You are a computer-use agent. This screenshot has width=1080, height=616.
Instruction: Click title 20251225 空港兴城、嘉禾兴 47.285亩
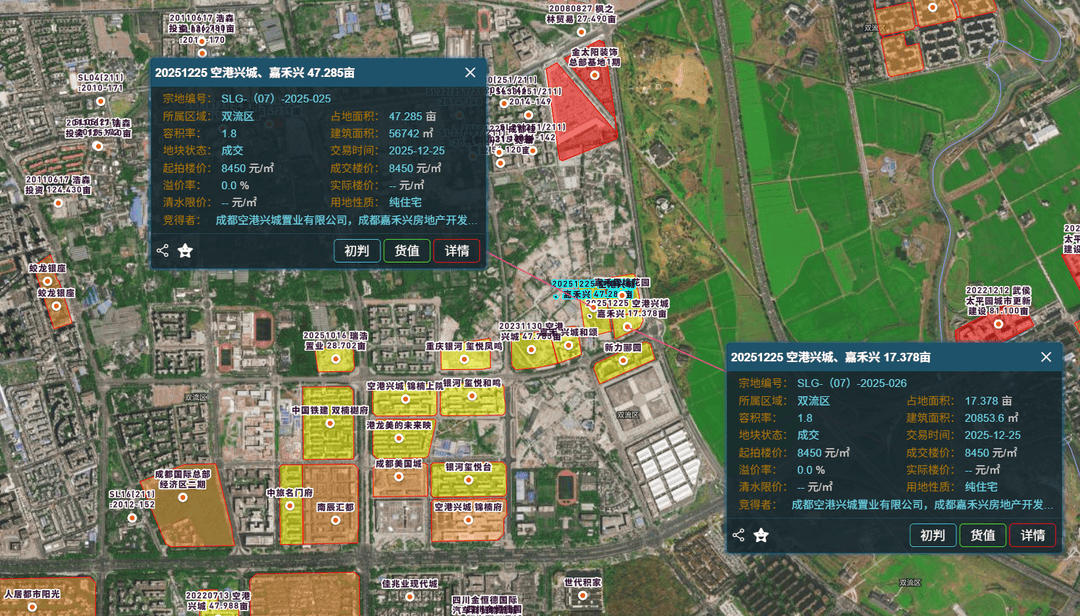tap(255, 72)
